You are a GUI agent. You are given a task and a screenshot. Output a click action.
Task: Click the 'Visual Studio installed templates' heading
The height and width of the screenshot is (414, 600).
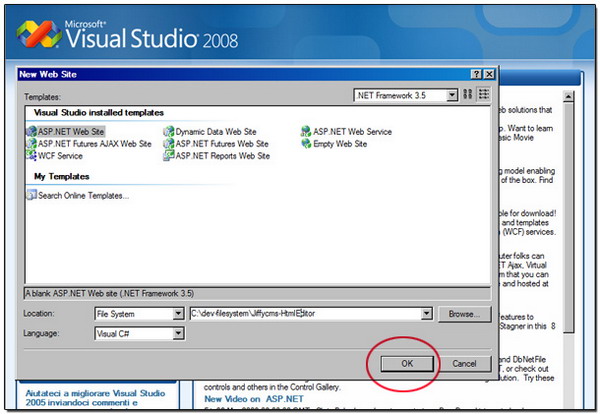(x=99, y=112)
